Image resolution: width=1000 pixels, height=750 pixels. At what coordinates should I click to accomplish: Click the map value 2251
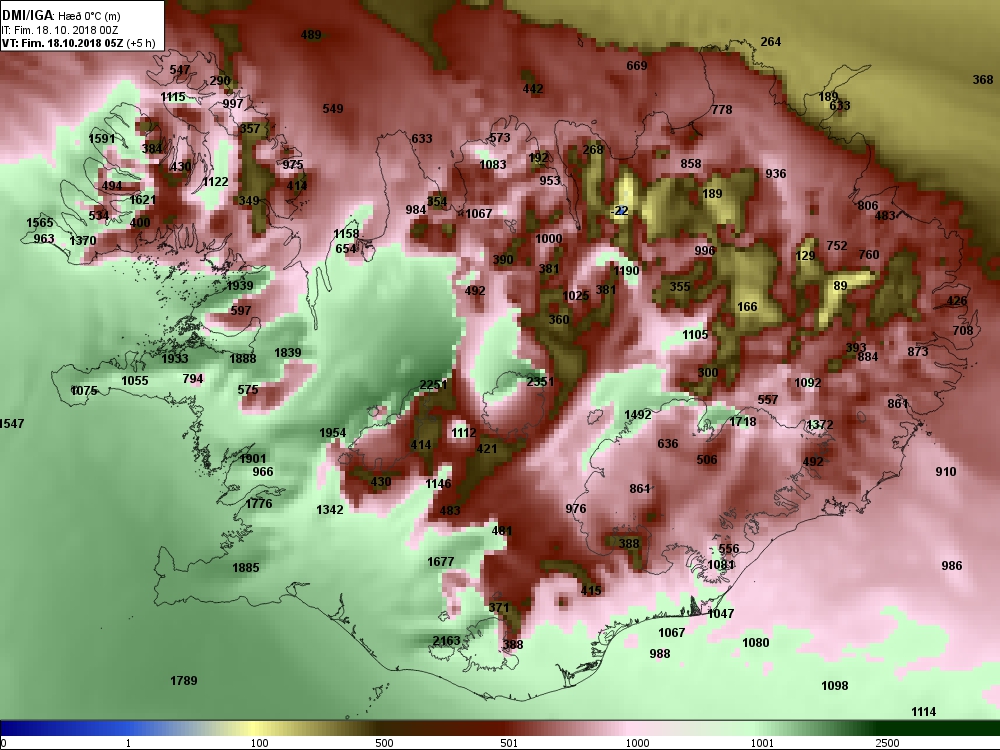click(433, 385)
